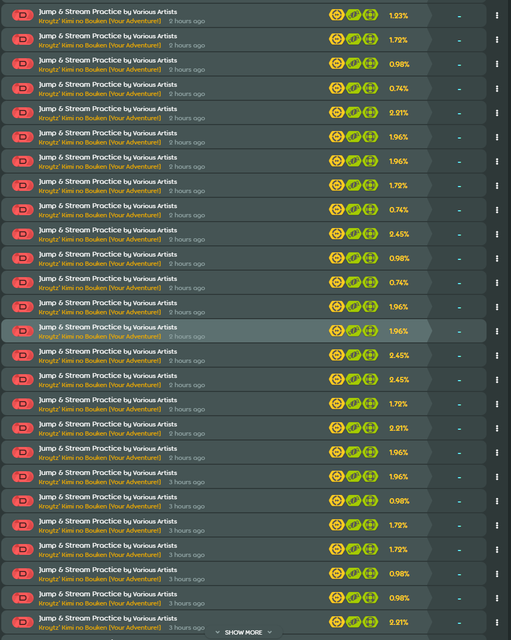511x640 pixels.
Task: Click the D rank badge in 1.96% '3 hours ago' row
Action: click(x=23, y=477)
